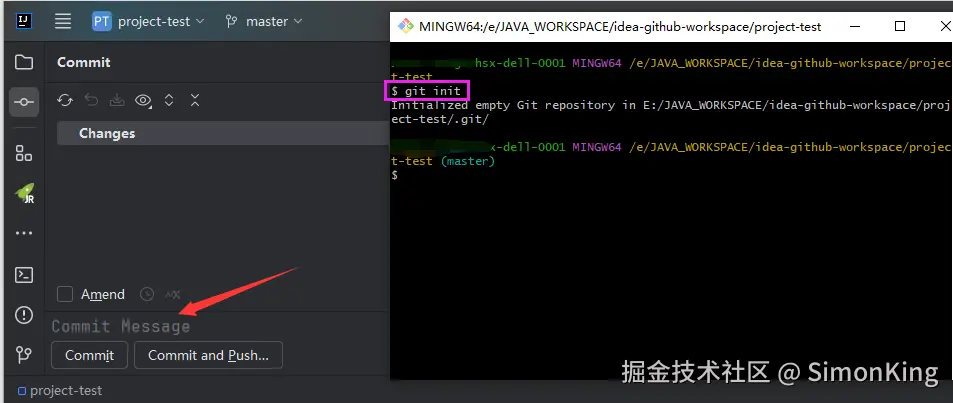Open the JRebel rocket tool window
This screenshot has height=403, width=953.
tap(24, 193)
